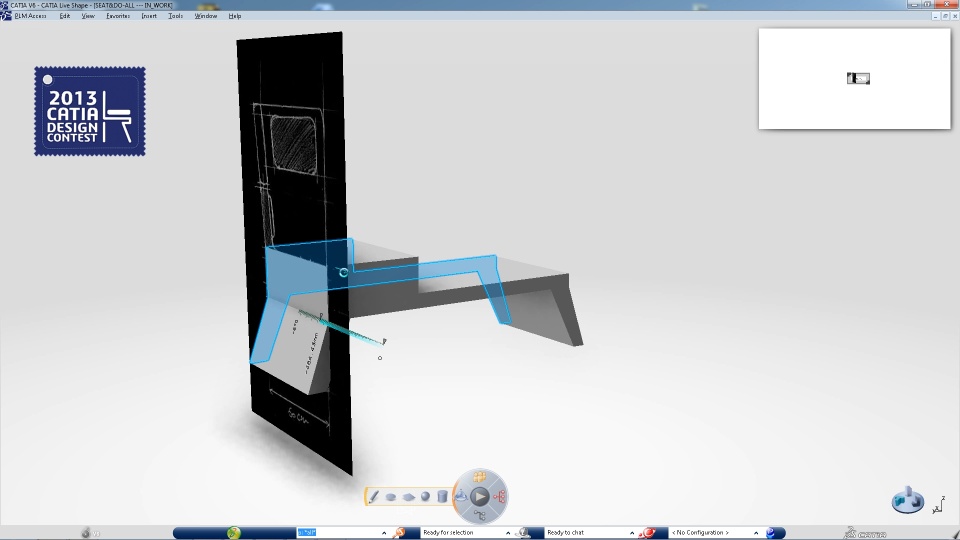This screenshot has height=540, width=960.
Task: Expand the Ready for selection dropdown arrow
Action: point(508,533)
